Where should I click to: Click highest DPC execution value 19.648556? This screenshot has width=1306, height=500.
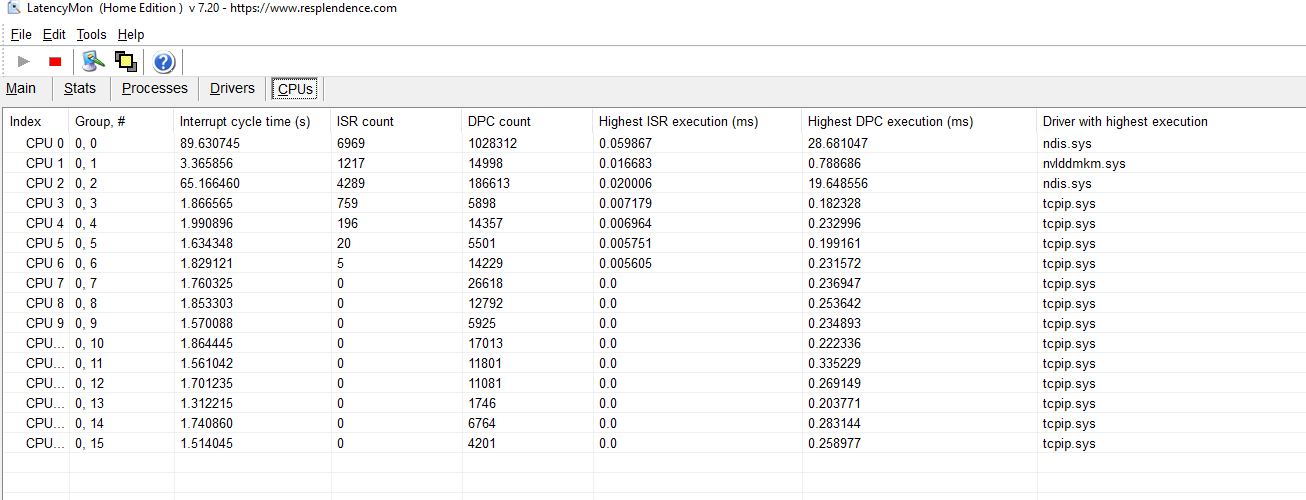point(838,183)
